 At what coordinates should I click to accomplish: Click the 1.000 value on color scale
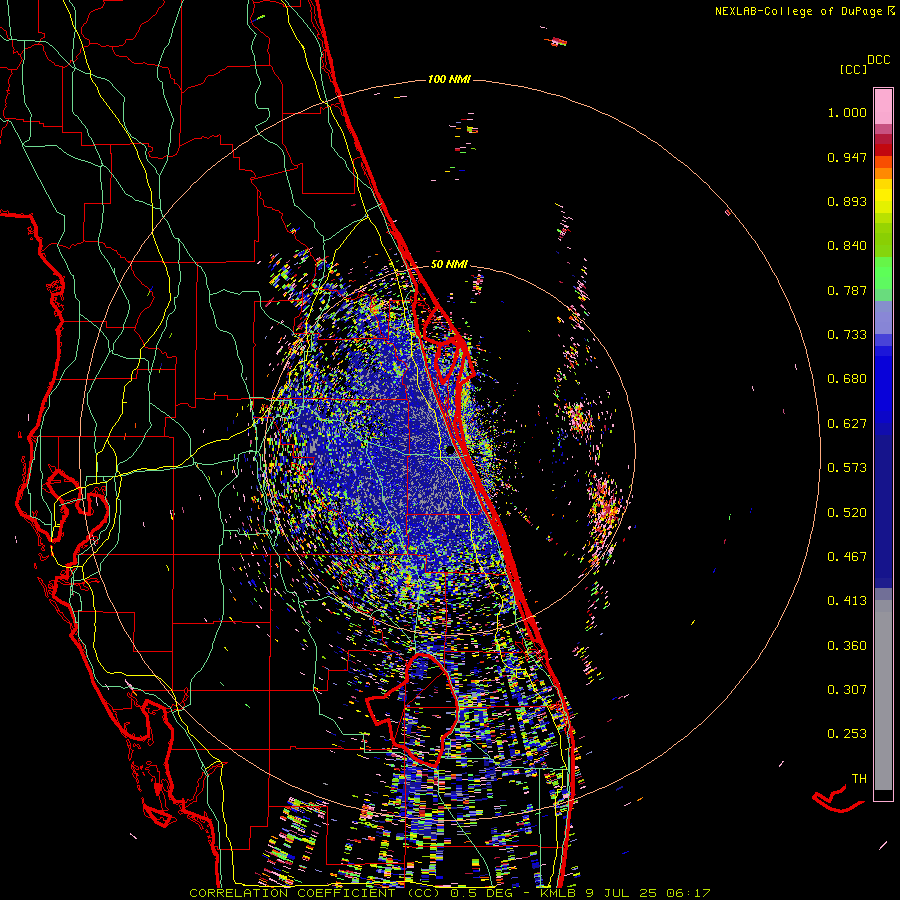pos(847,112)
